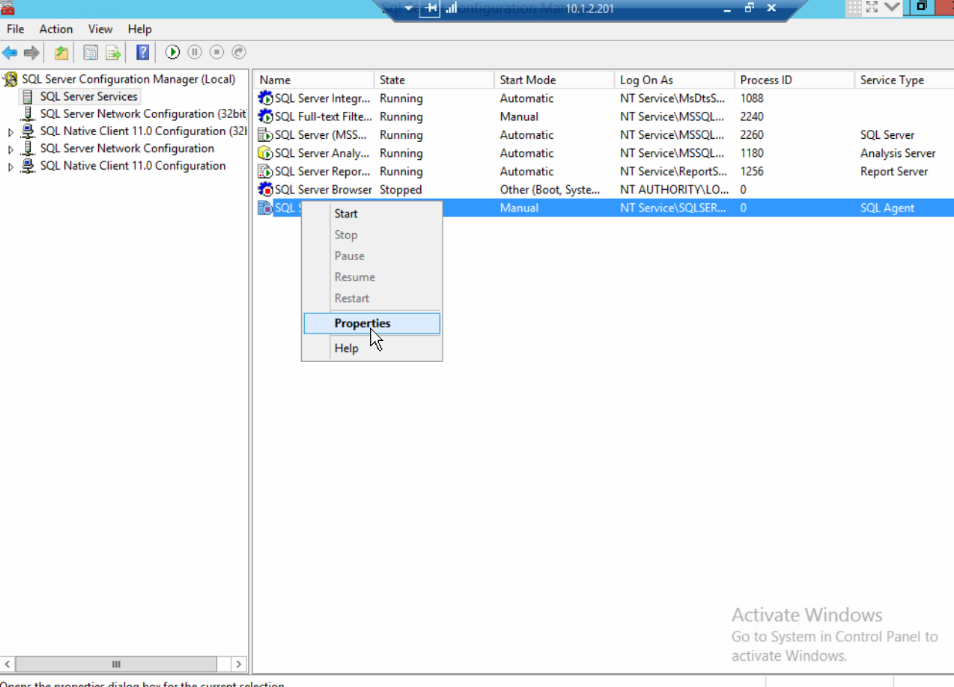Screen dimensions: 954x687
Task: Choose Pause in the context menu
Action: coord(372,256)
